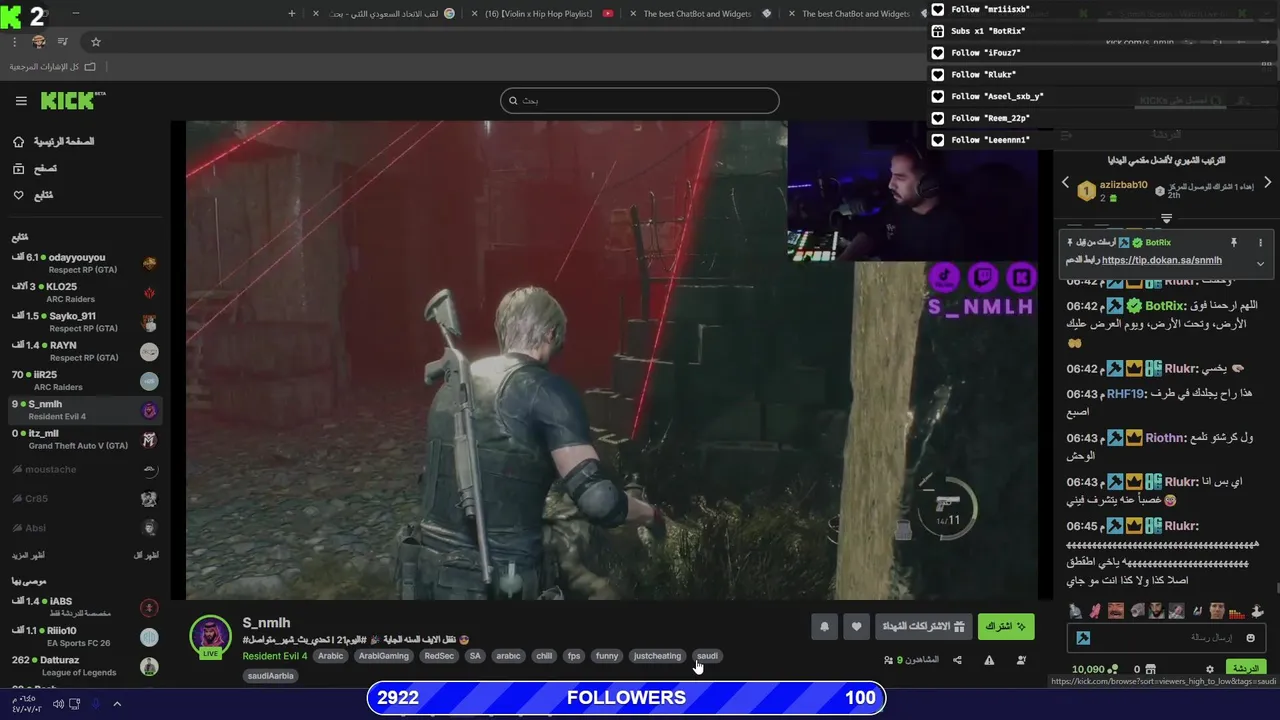
Task: Click the search box in Kick header
Action: [640, 100]
